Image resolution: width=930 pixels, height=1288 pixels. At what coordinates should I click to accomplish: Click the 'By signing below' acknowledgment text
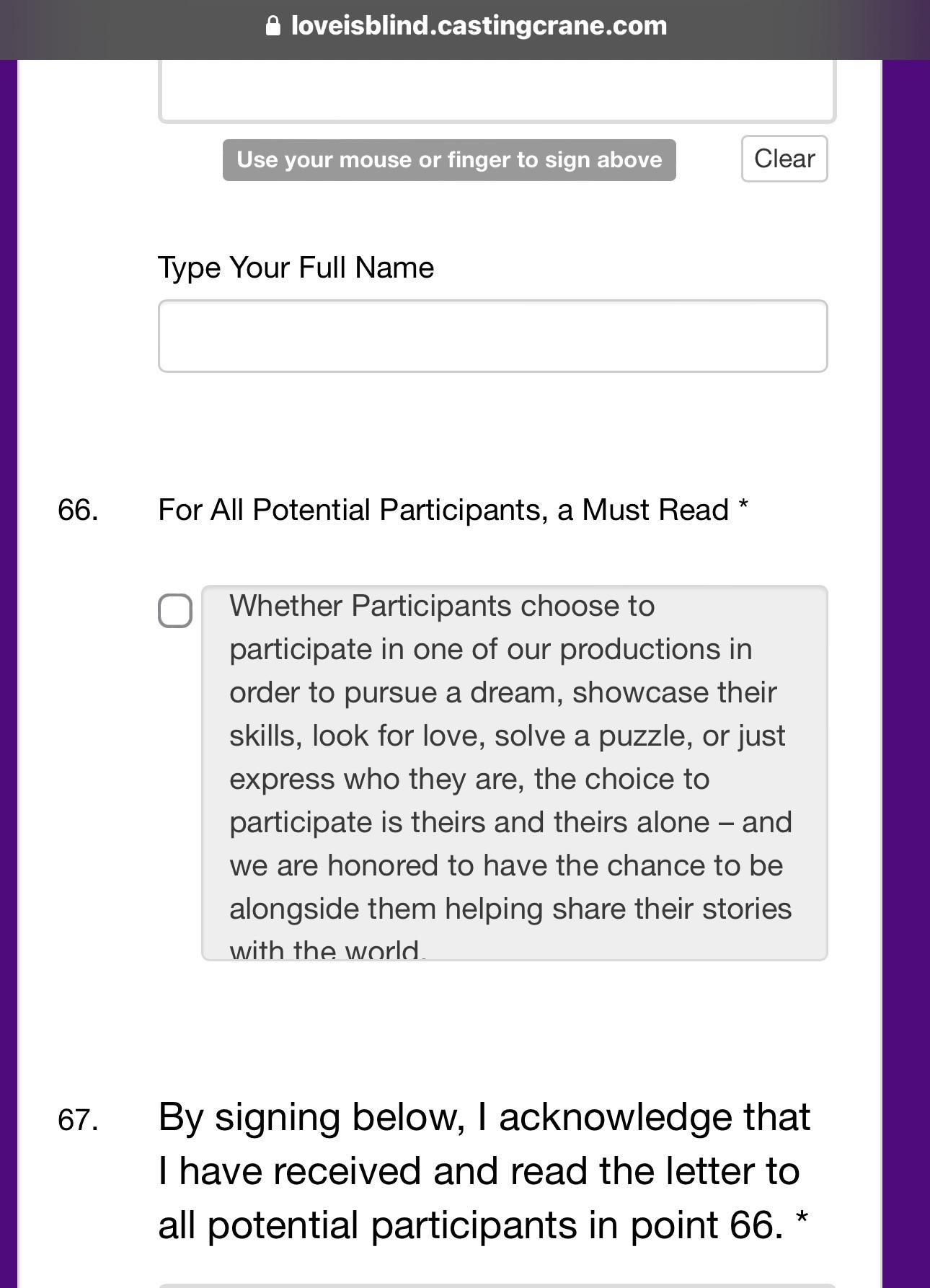tap(483, 1170)
